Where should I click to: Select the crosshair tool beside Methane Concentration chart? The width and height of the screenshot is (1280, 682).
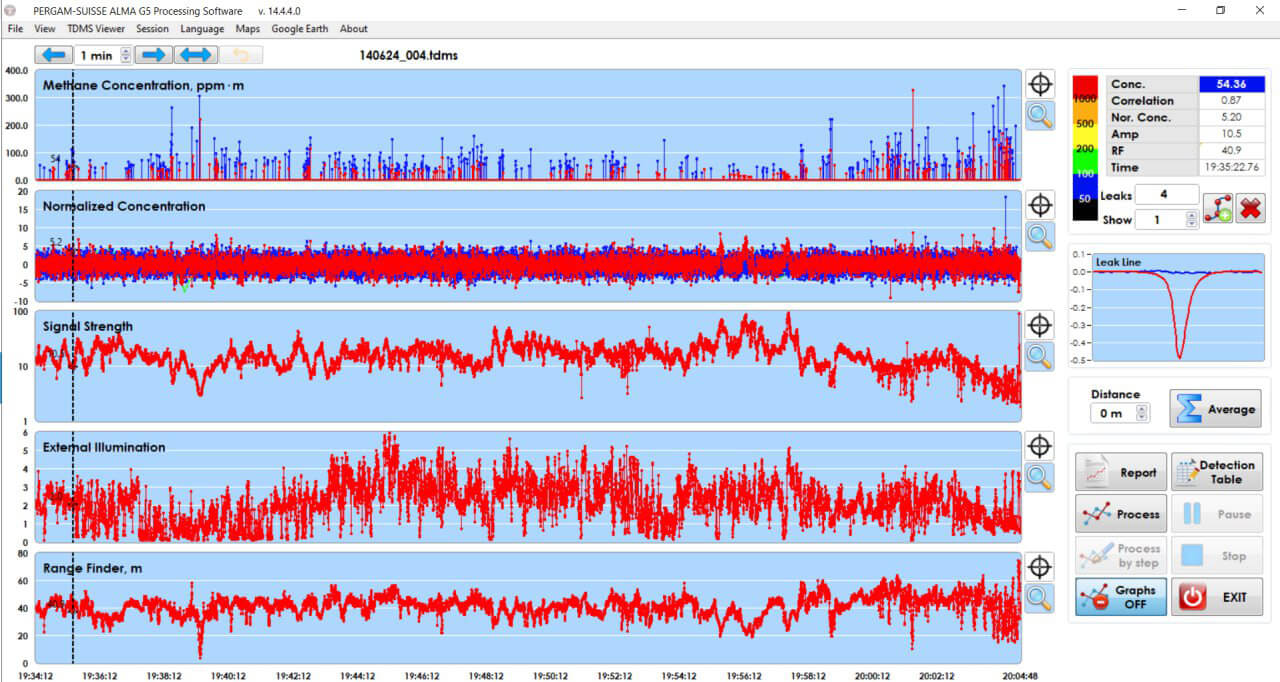pos(1040,83)
